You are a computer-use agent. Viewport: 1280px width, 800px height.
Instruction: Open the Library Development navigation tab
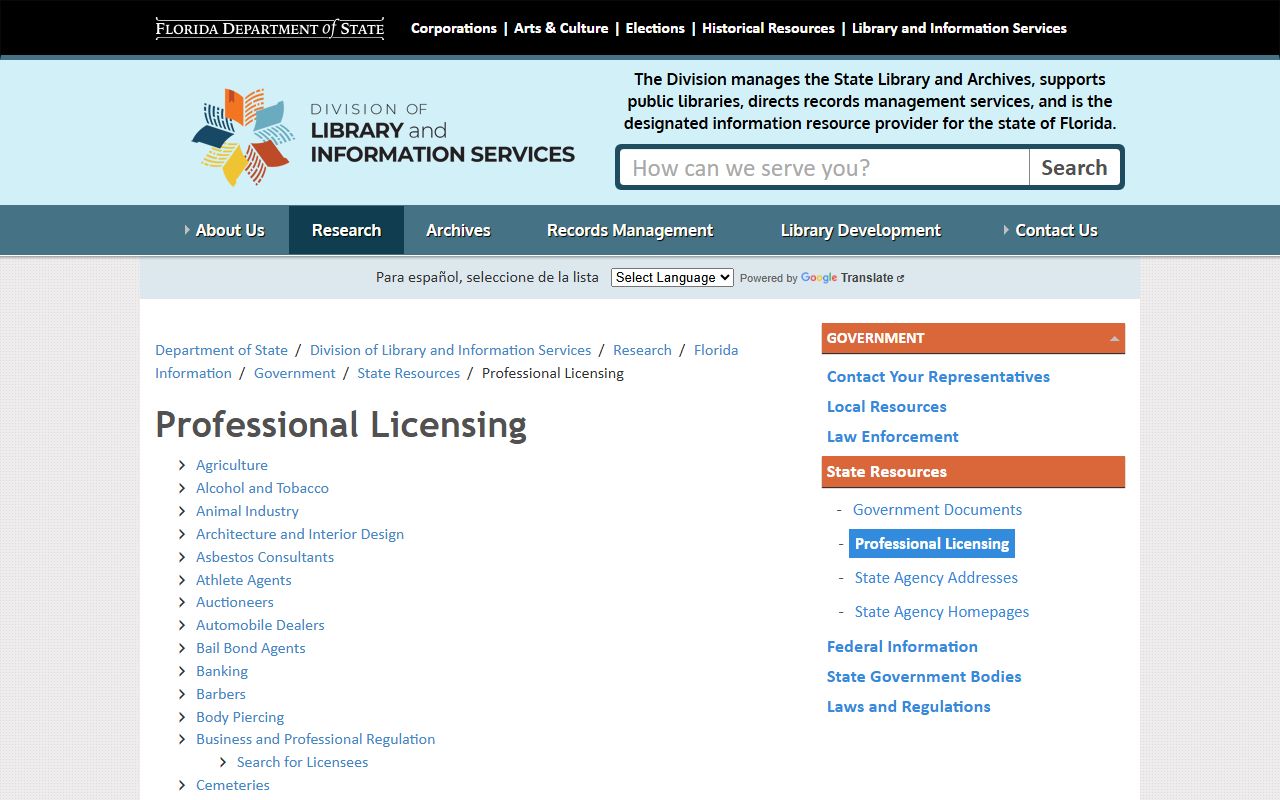[x=860, y=230]
